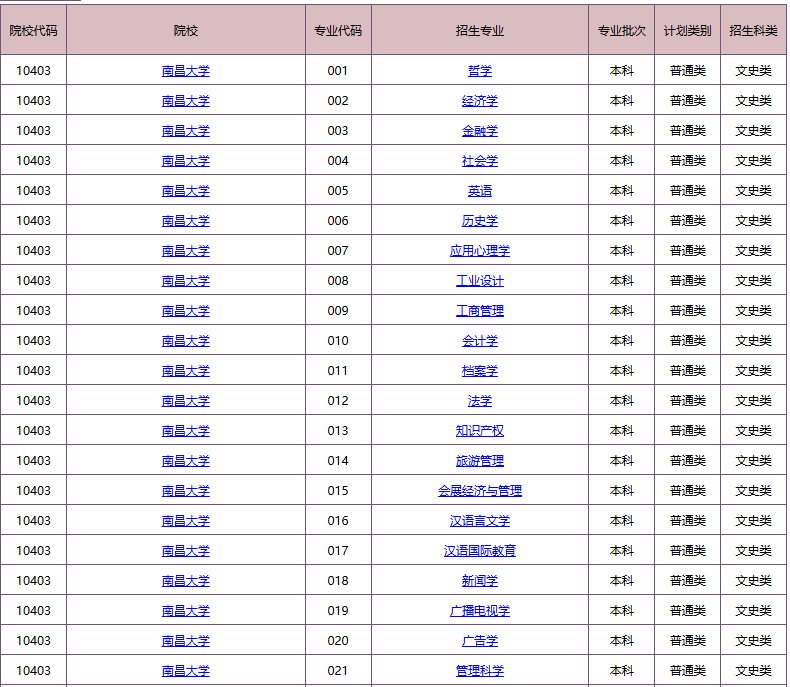This screenshot has width=790, height=687.
Task: Open the 英语 major link
Action: pos(480,191)
